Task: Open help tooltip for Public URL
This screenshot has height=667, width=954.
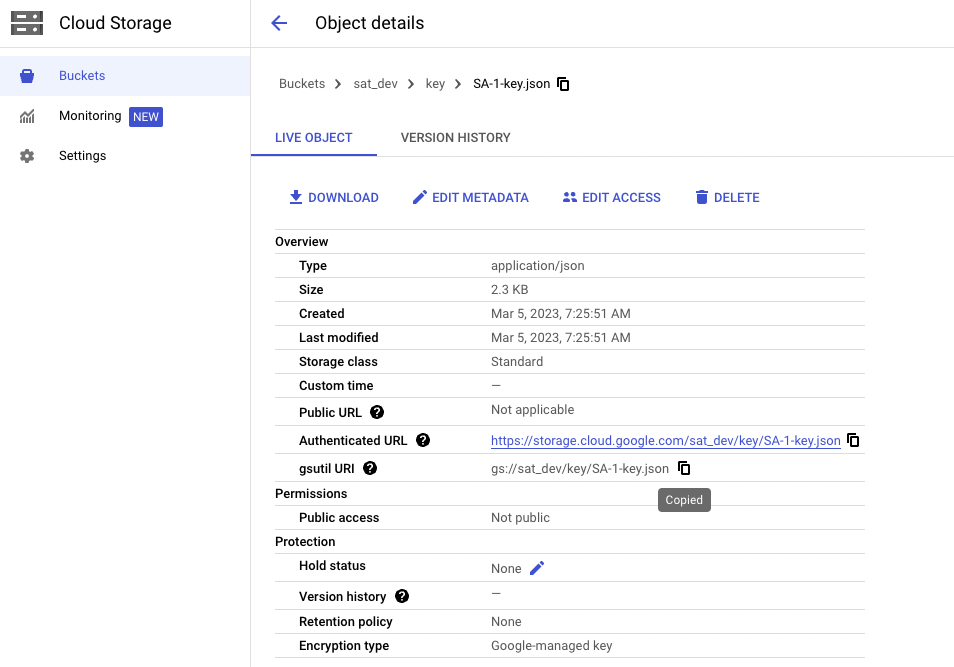Action: (377, 412)
